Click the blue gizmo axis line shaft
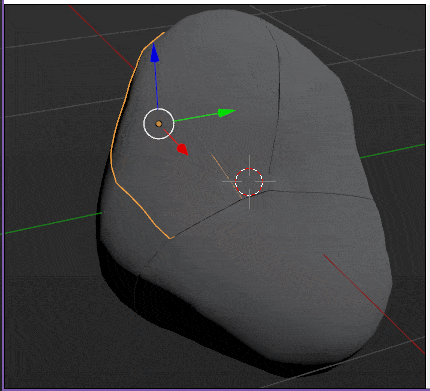This screenshot has height=391, width=430. point(156,86)
